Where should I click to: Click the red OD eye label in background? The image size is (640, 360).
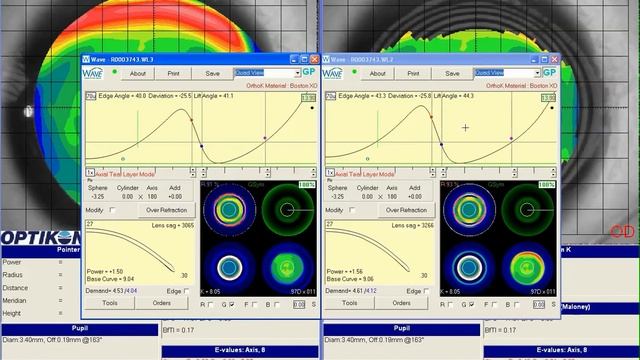coord(622,231)
